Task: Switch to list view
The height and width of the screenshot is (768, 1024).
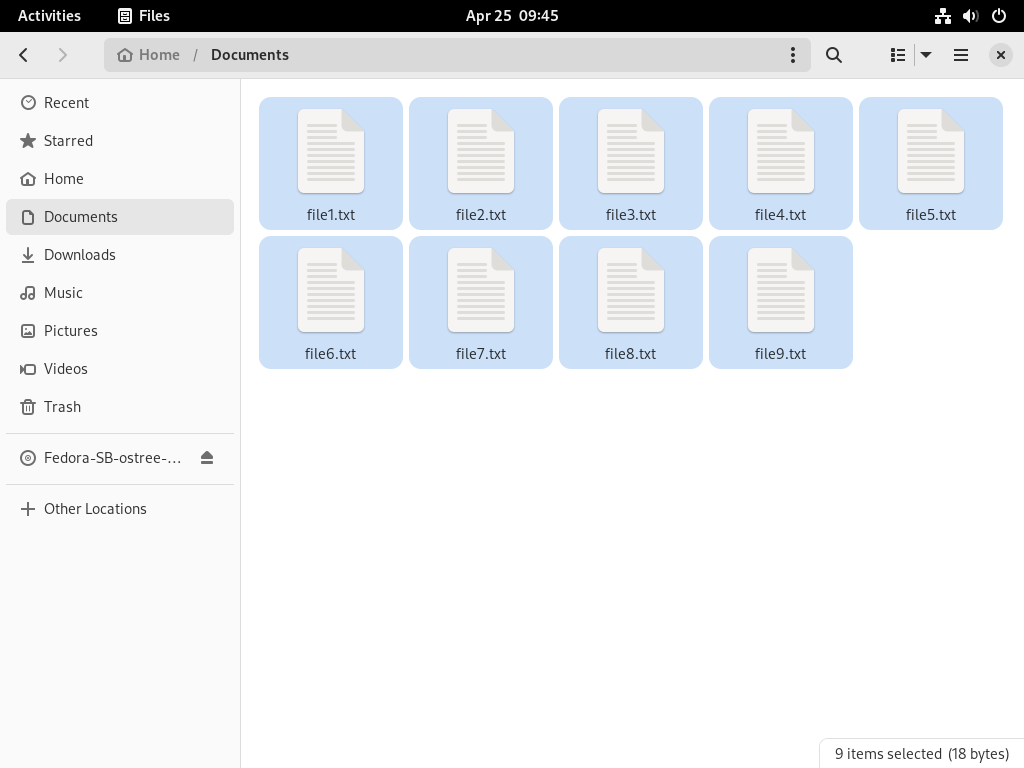Action: tap(898, 55)
